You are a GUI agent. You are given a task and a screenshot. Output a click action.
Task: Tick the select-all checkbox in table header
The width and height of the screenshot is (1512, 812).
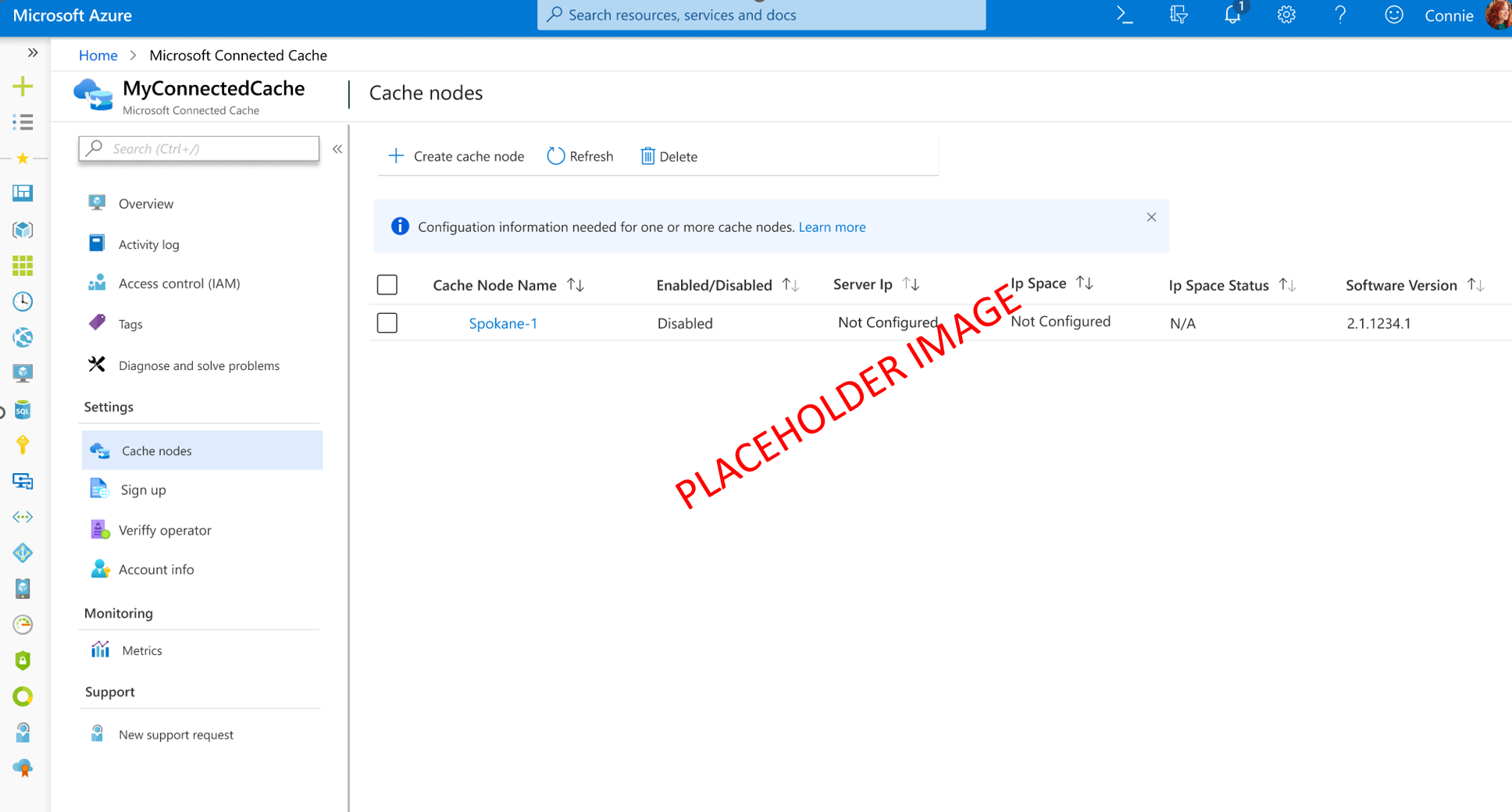pos(387,285)
